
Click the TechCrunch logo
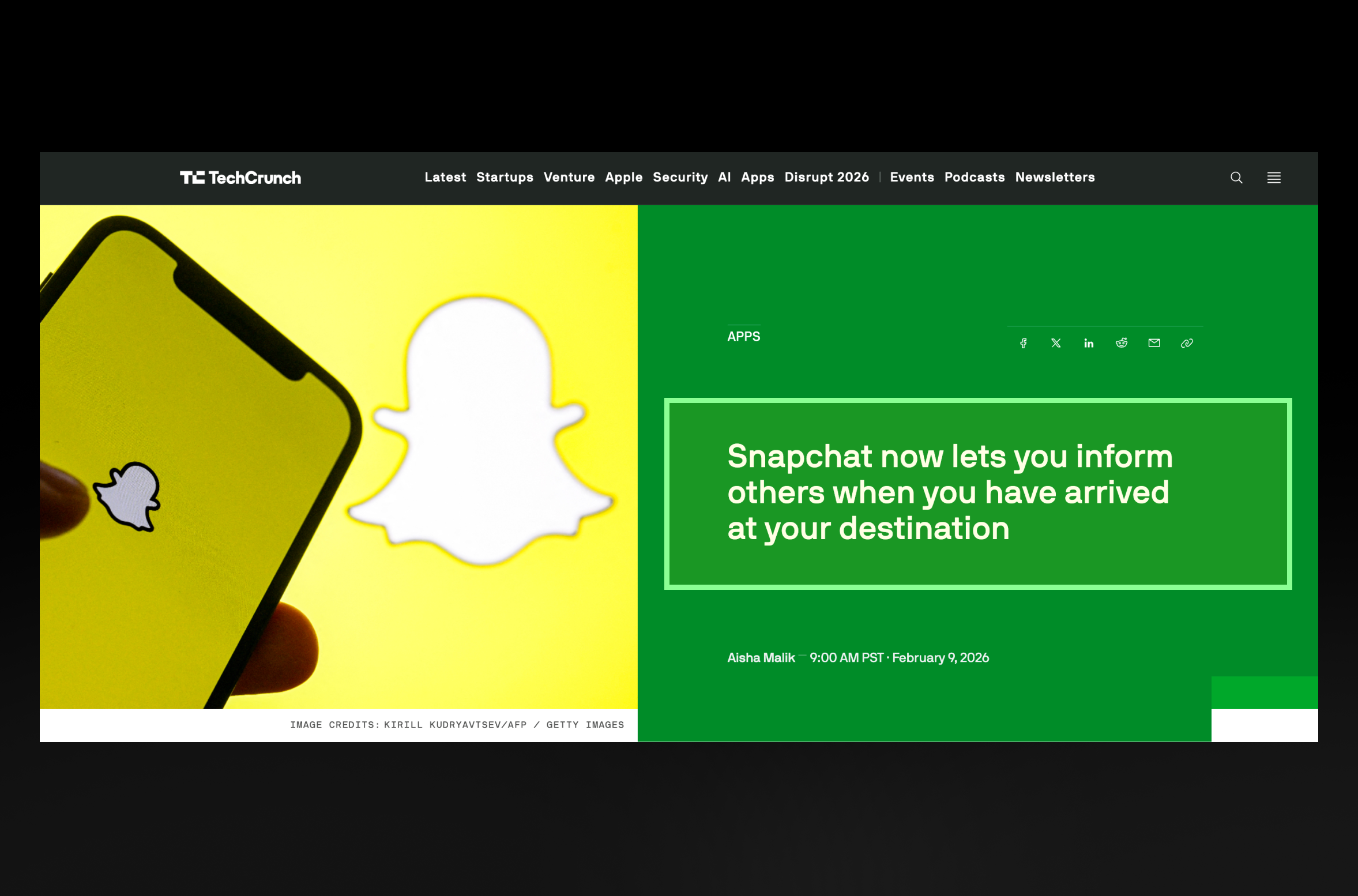tap(240, 178)
